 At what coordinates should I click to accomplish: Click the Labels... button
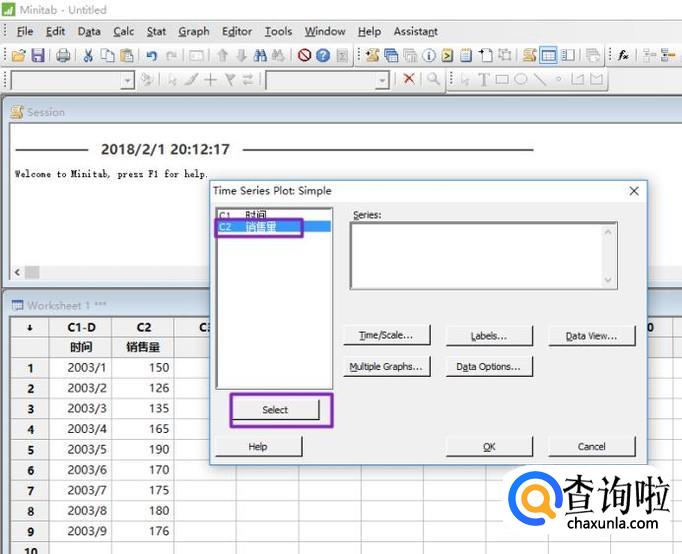(x=489, y=336)
